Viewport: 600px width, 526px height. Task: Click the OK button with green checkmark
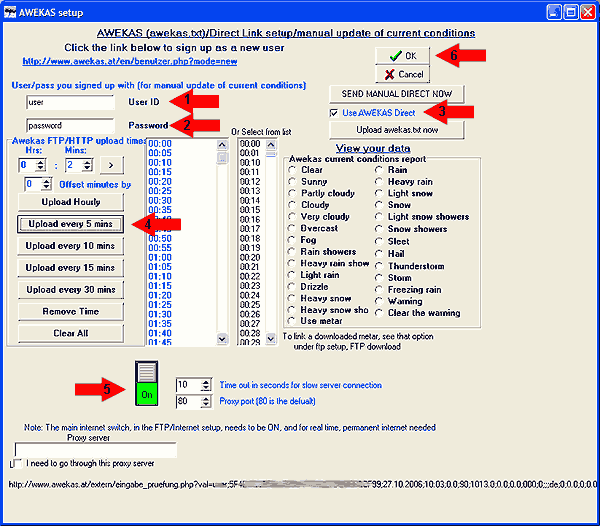point(402,56)
